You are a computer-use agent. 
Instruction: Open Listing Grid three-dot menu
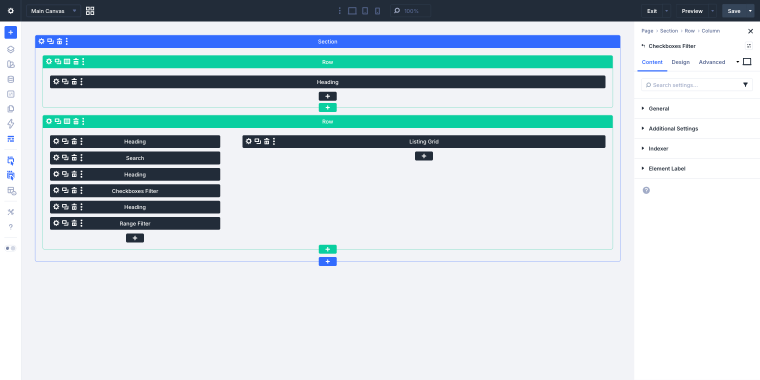(x=274, y=141)
